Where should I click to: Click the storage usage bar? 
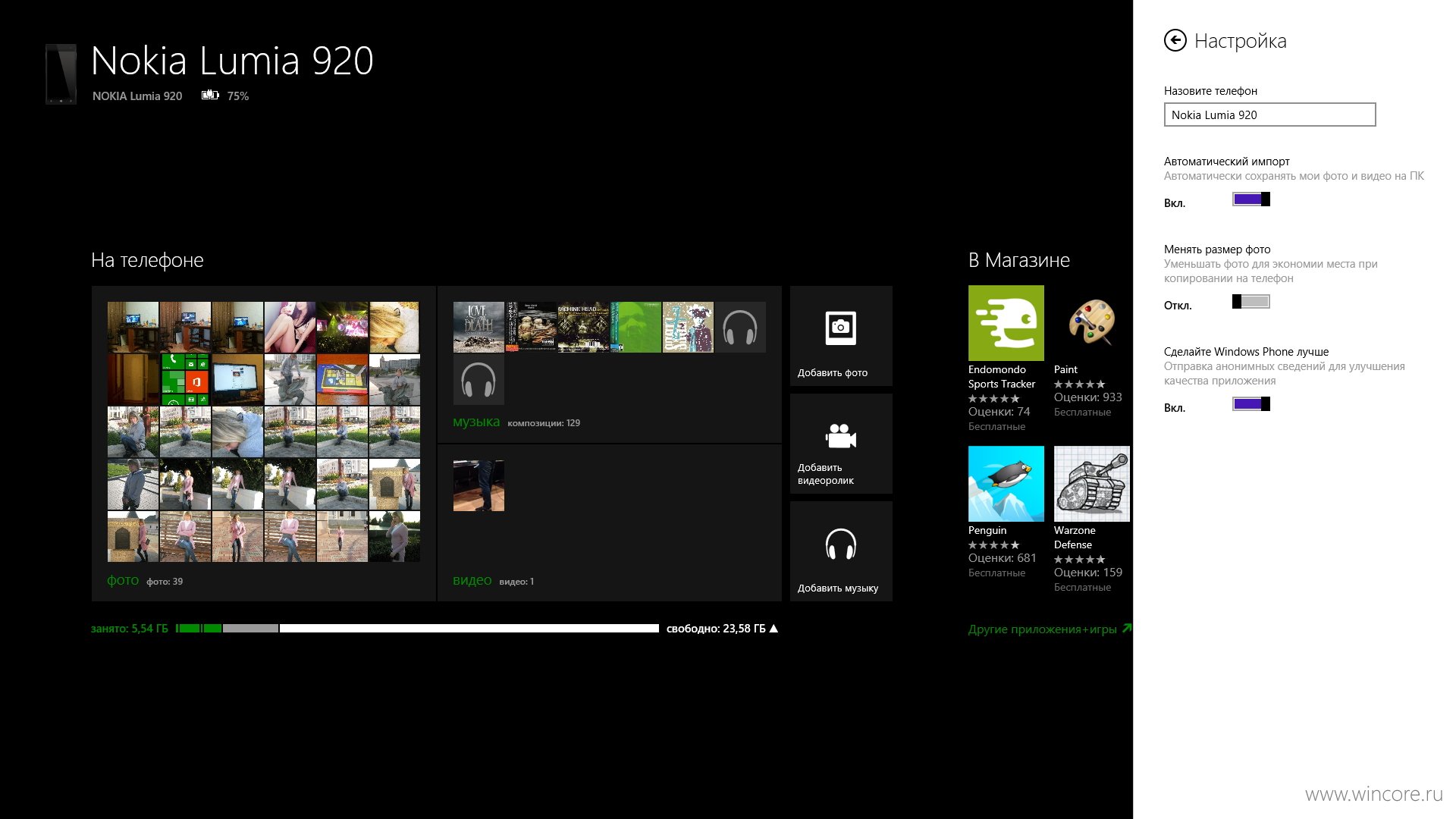click(417, 628)
